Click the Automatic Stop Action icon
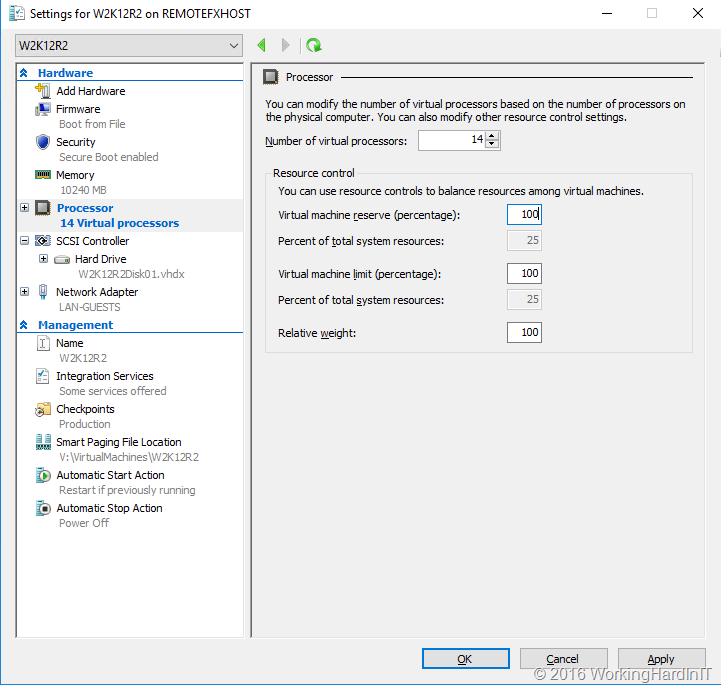 point(43,508)
